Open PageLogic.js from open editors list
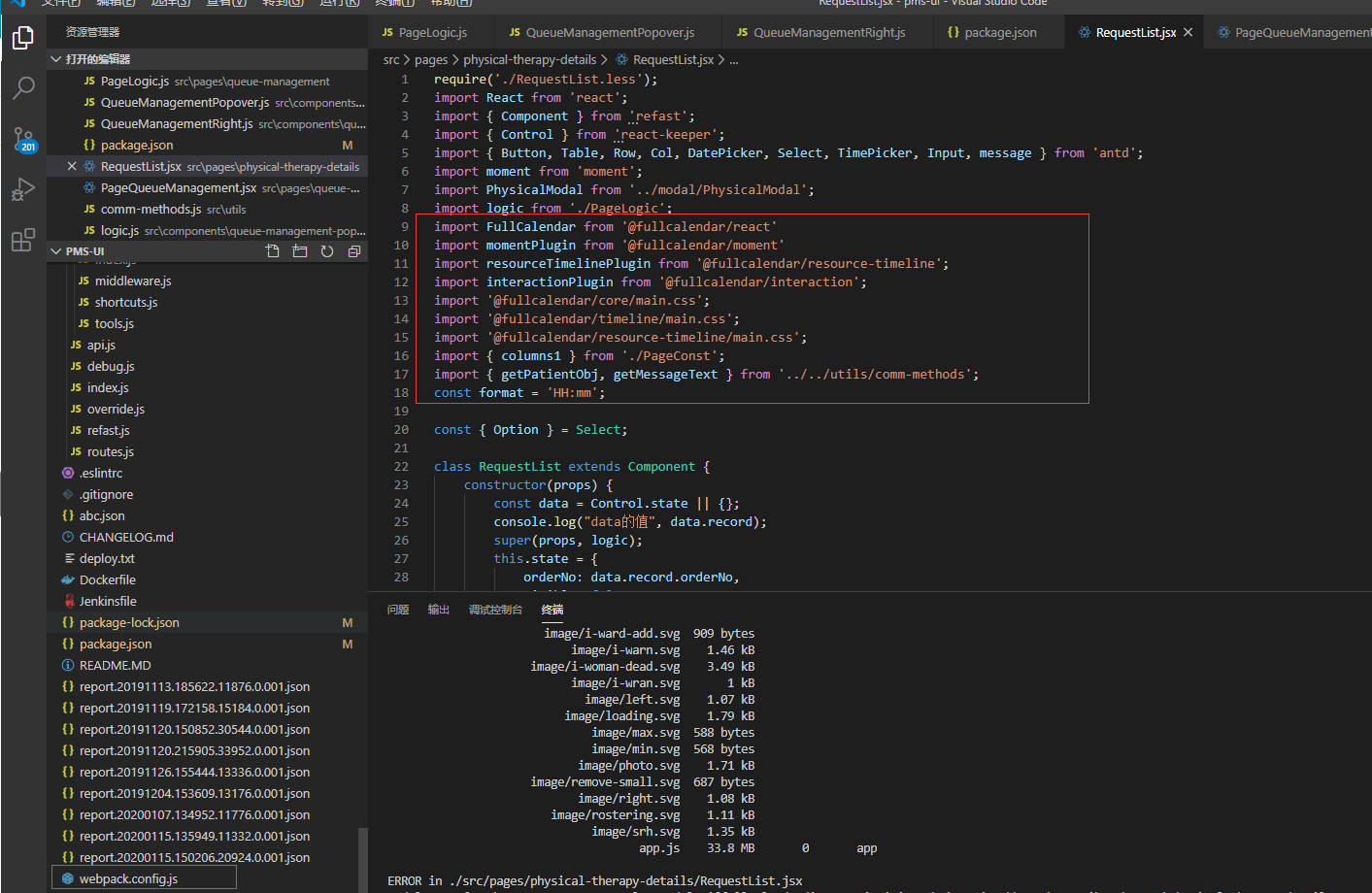The image size is (1372, 893). (x=207, y=82)
